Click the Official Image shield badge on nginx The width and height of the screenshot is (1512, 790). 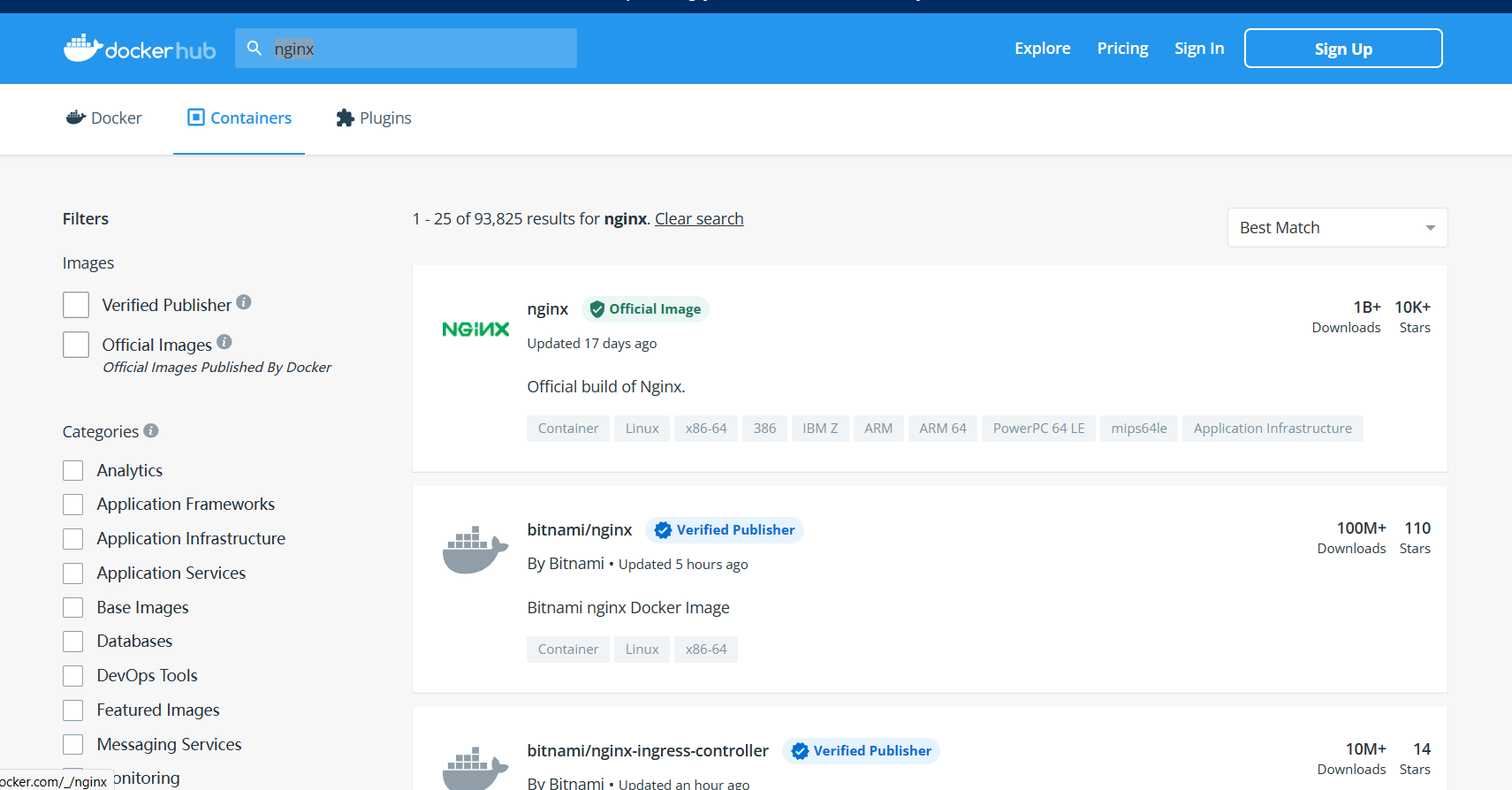(645, 309)
